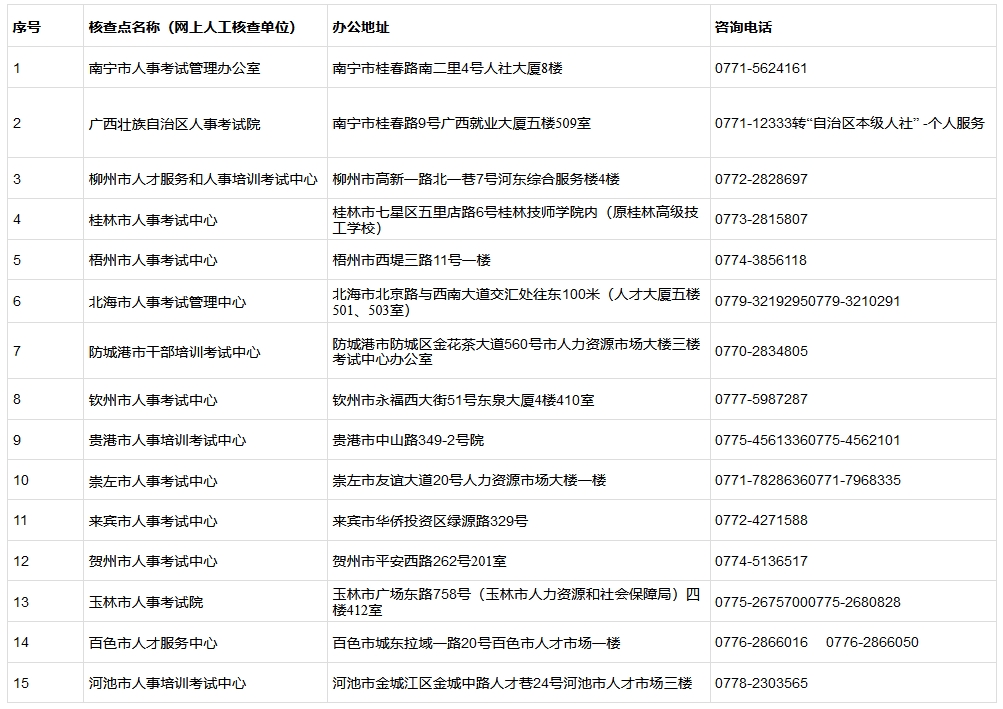Click phone number 0772-4271588
1003x709 pixels.
click(x=761, y=520)
